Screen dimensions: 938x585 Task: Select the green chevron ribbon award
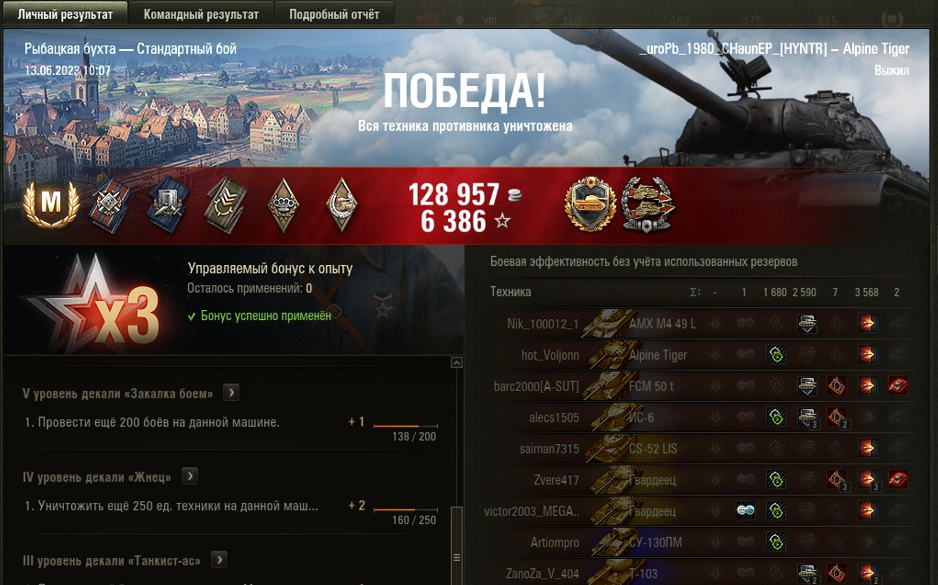[x=226, y=205]
